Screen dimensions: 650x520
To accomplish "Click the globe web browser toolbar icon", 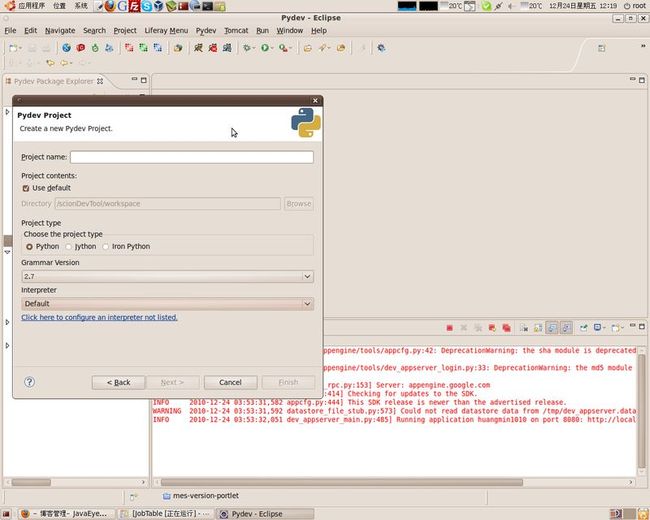I will tap(66, 48).
